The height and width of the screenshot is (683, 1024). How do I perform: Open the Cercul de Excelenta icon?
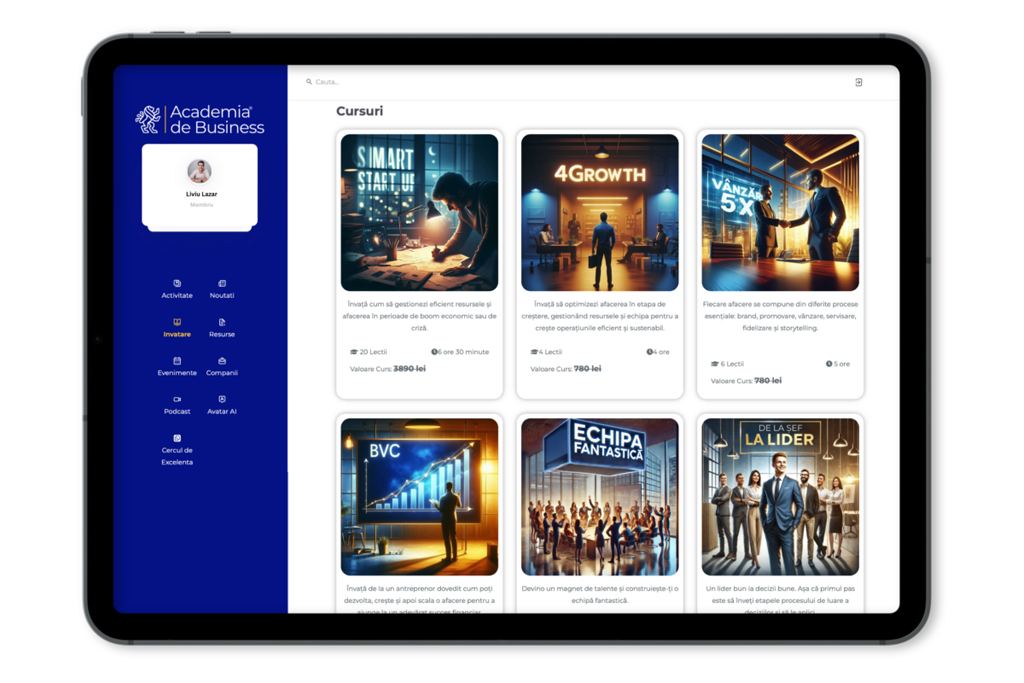pyautogui.click(x=177, y=438)
